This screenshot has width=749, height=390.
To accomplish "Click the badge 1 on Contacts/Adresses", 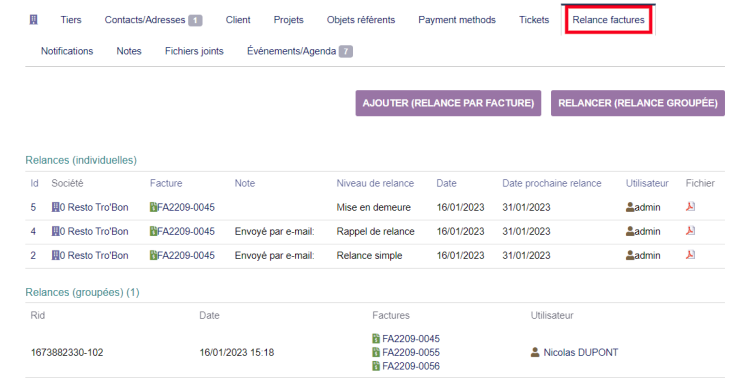I will pos(195,20).
